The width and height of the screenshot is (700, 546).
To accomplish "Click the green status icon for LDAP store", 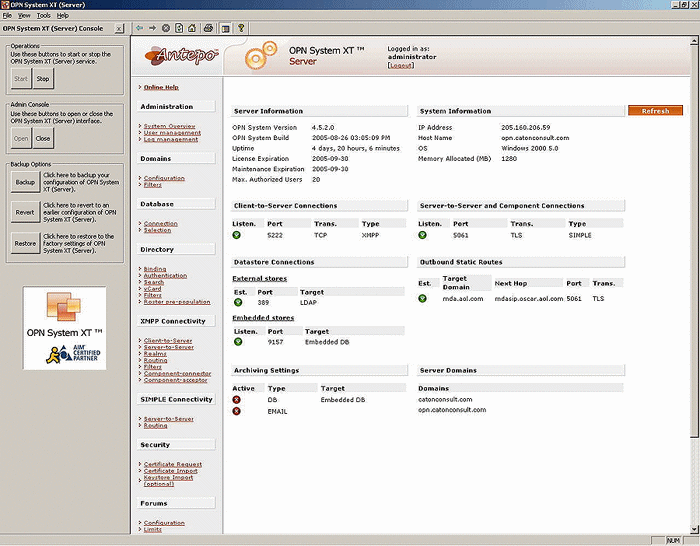I will 238,302.
